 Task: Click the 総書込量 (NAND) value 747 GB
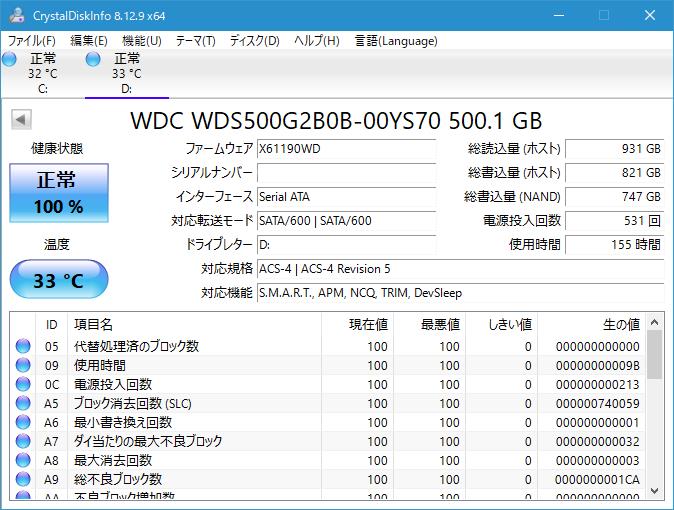click(x=615, y=197)
